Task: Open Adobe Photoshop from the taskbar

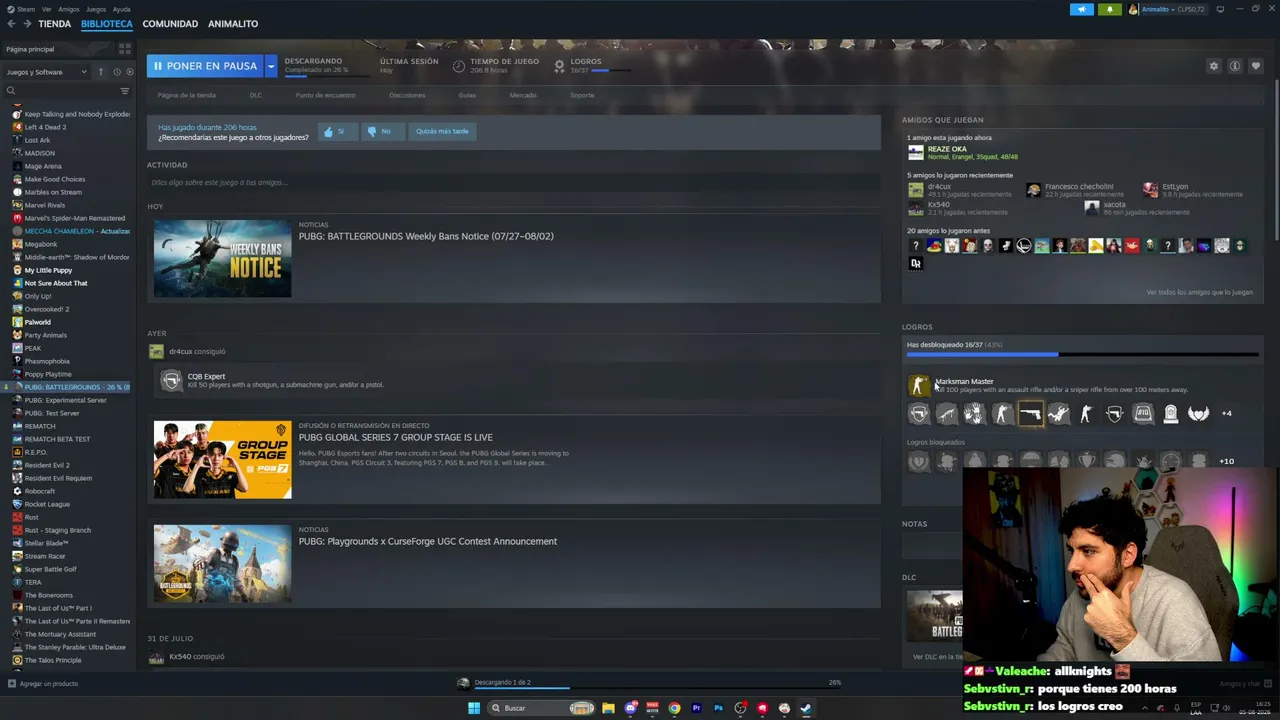Action: click(x=718, y=708)
